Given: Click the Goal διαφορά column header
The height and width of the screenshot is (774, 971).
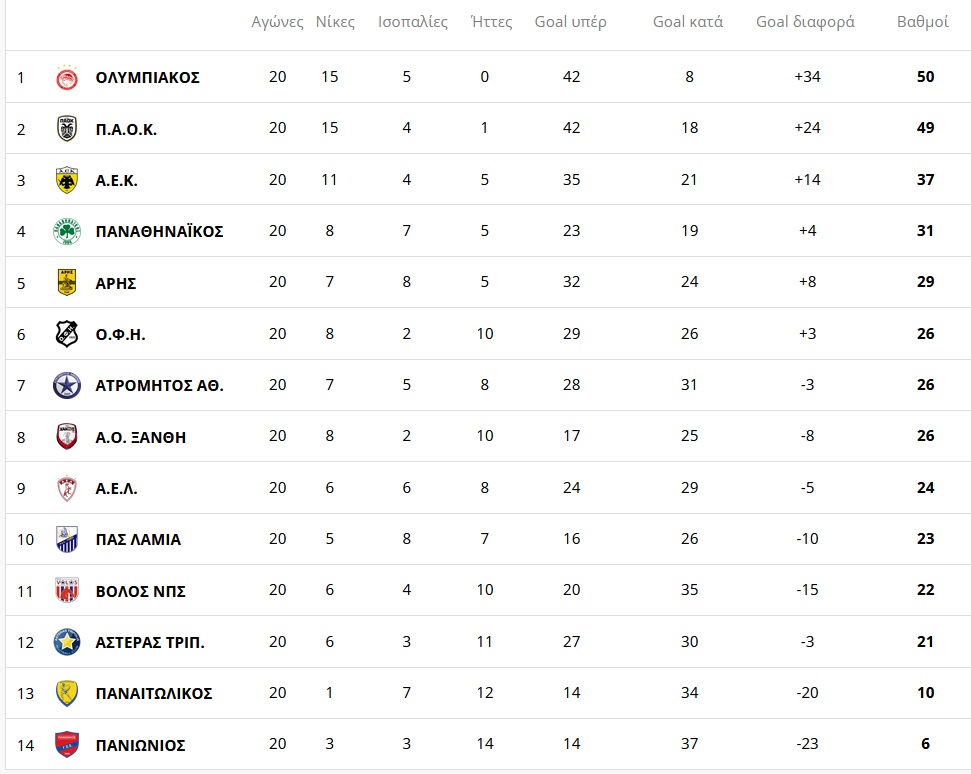Looking at the screenshot, I should 805,22.
